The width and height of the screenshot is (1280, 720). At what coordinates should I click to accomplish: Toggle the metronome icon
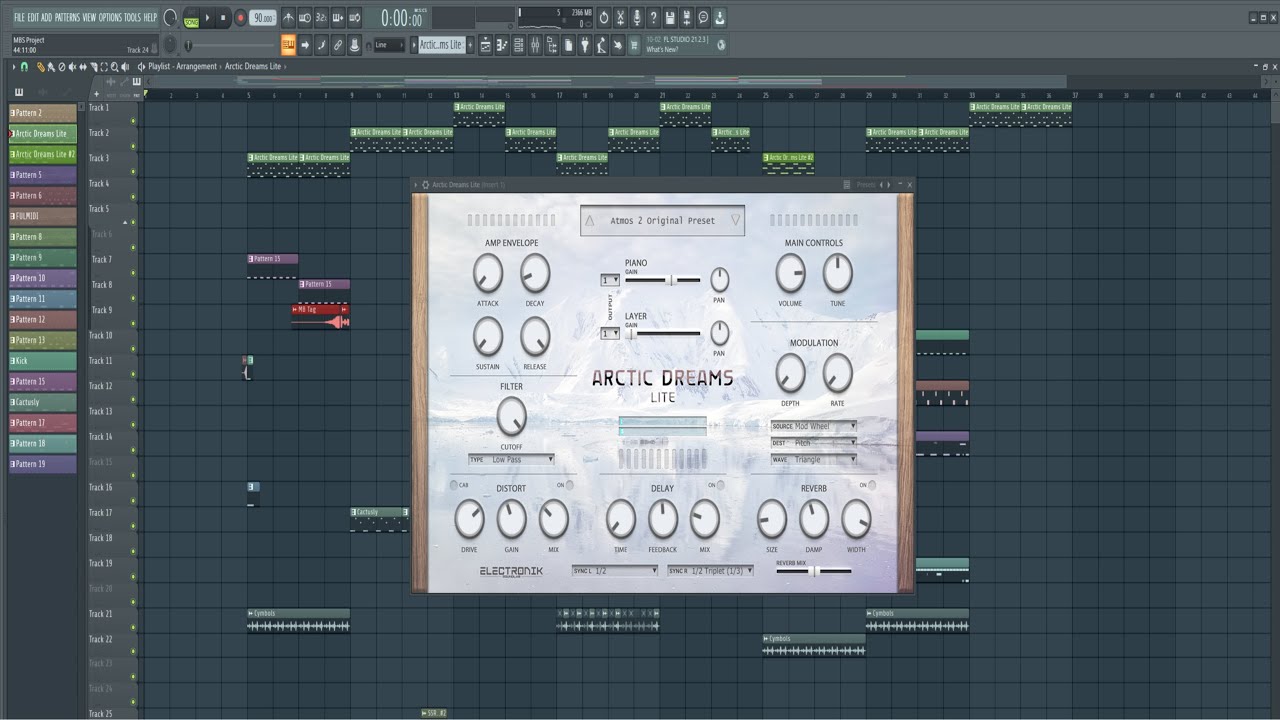289,17
